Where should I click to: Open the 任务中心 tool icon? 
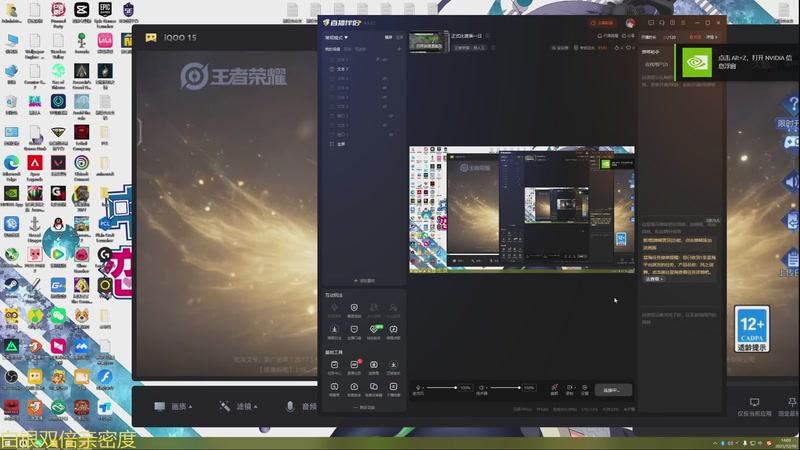click(334, 367)
